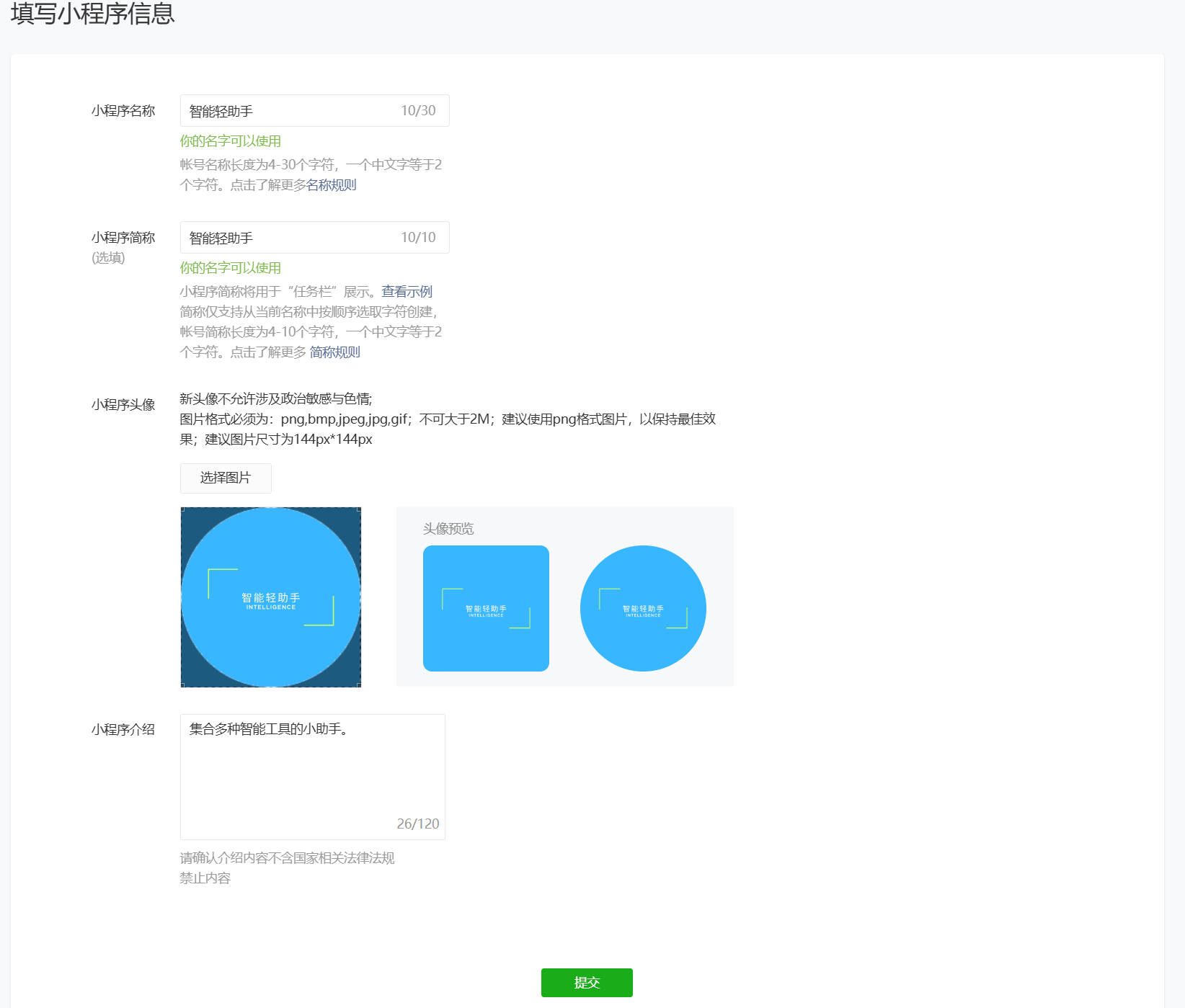
Task: Click the 填写小程序信息 heading
Action: 93,13
